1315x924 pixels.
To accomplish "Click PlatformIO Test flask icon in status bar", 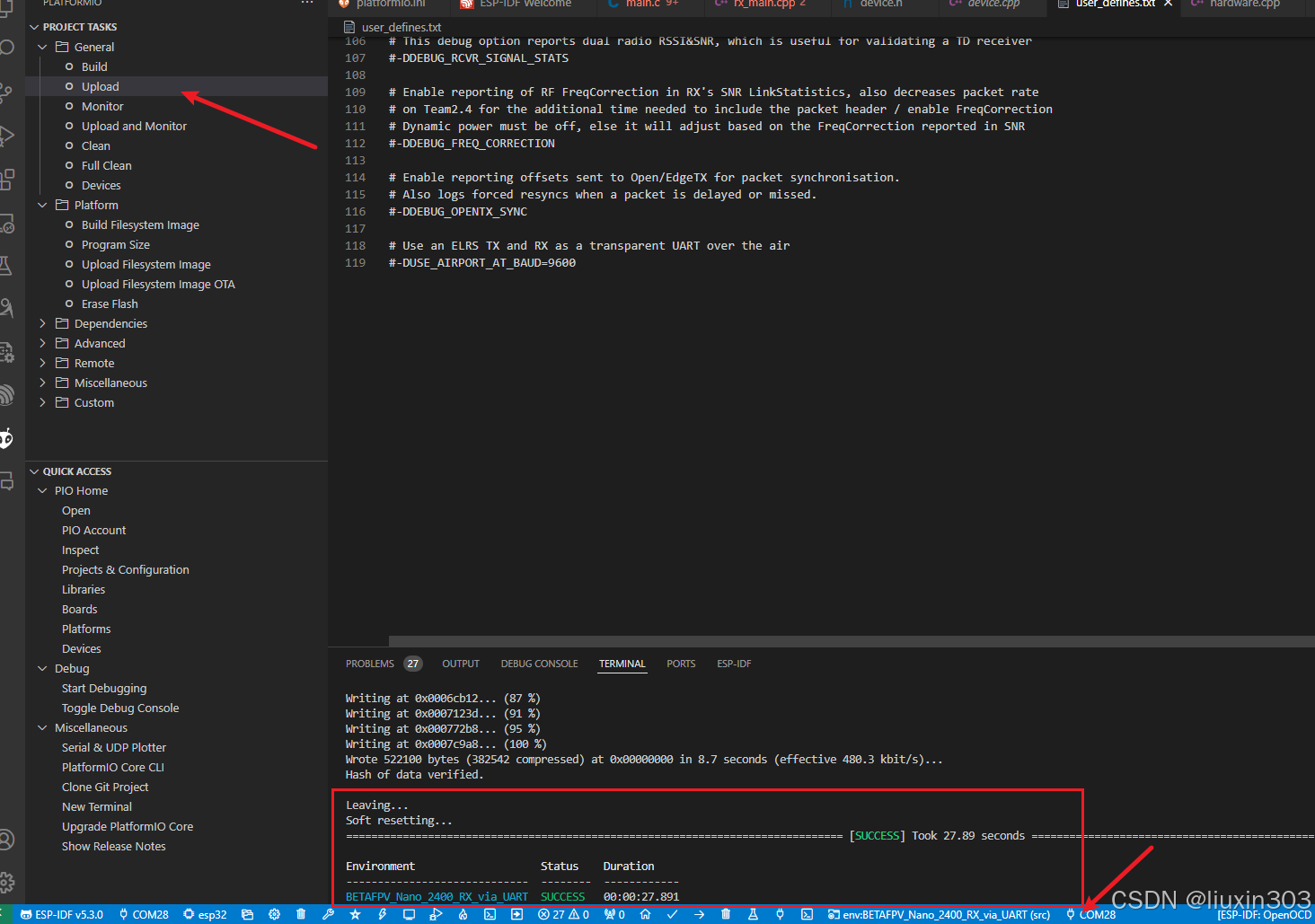I will pyautogui.click(x=753, y=914).
